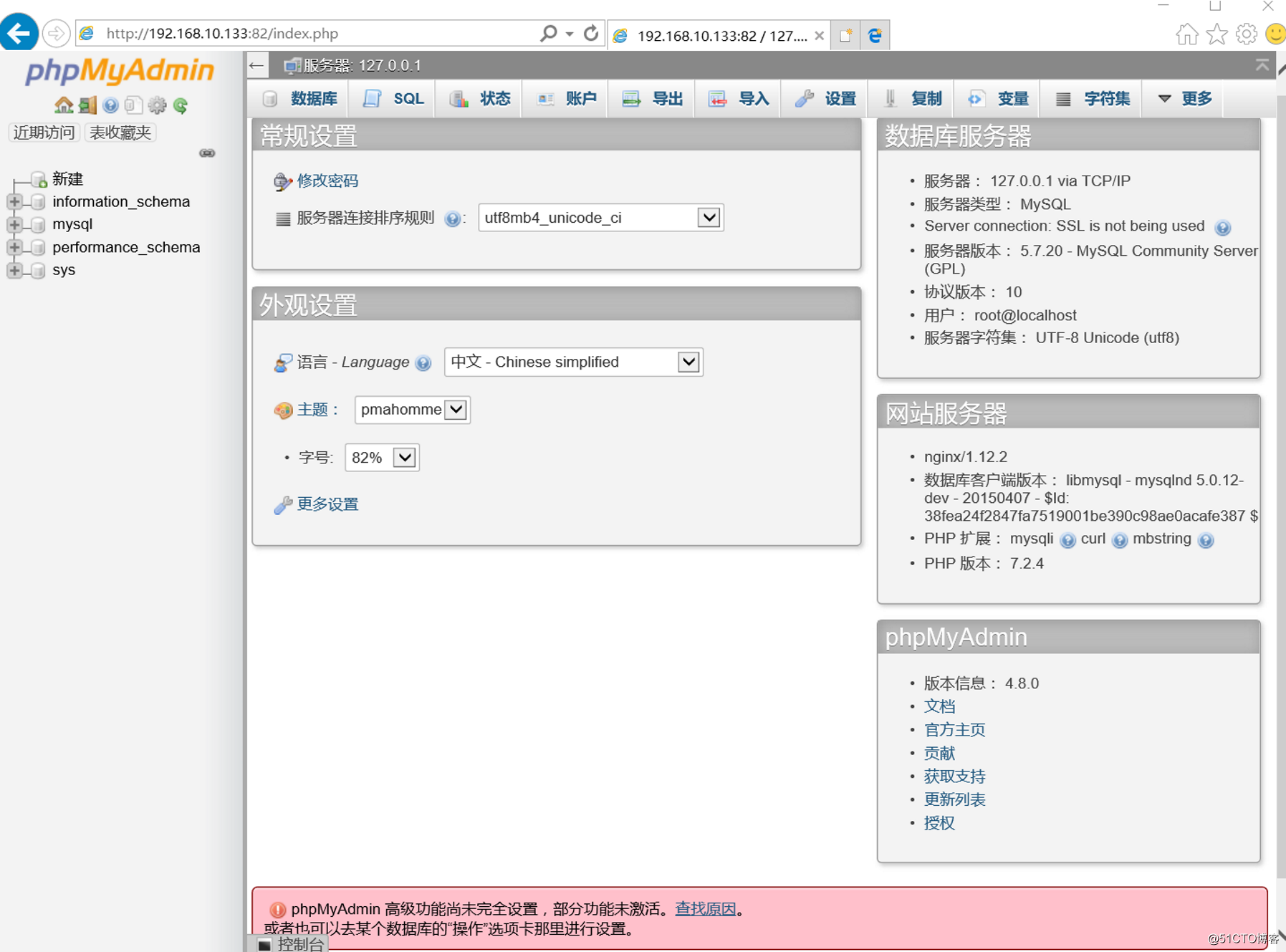Image resolution: width=1286 pixels, height=952 pixels.
Task: Collapse navigation panel left arrow icon
Action: (x=256, y=66)
